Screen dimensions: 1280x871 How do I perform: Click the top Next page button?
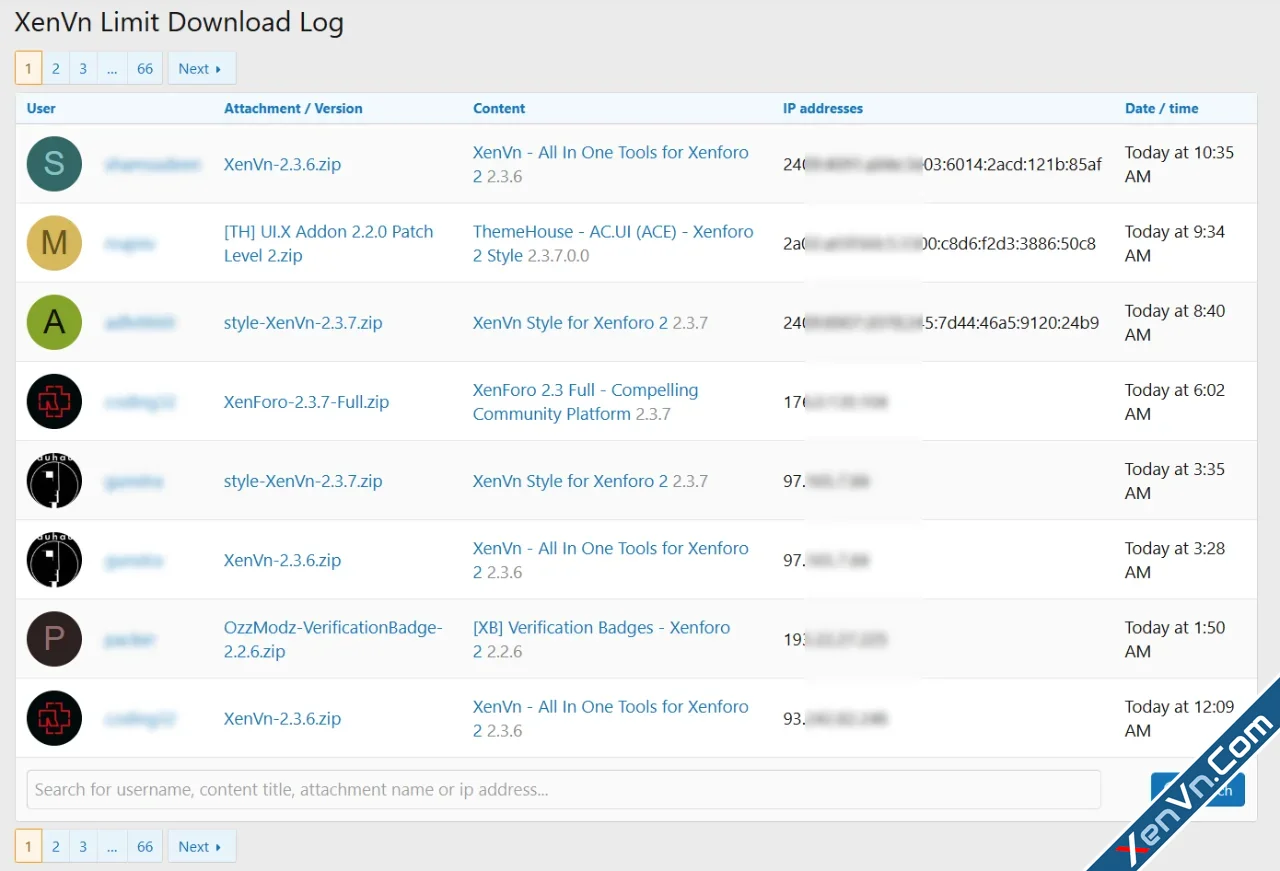[x=201, y=68]
